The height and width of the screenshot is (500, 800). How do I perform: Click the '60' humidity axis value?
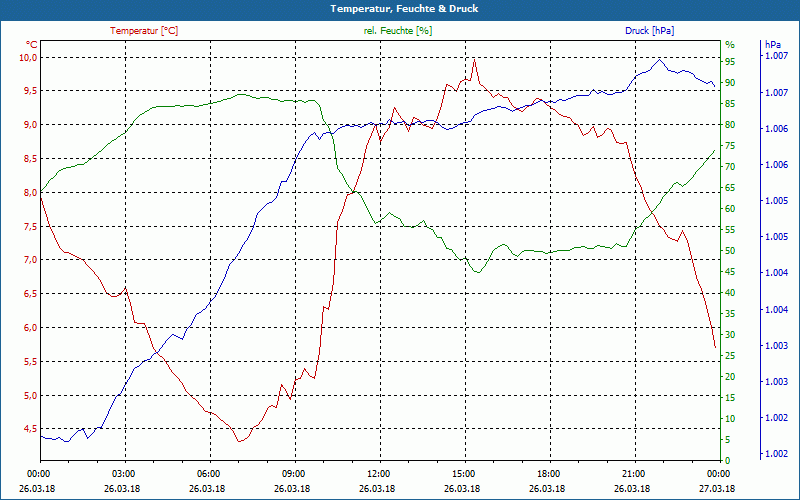730,209
